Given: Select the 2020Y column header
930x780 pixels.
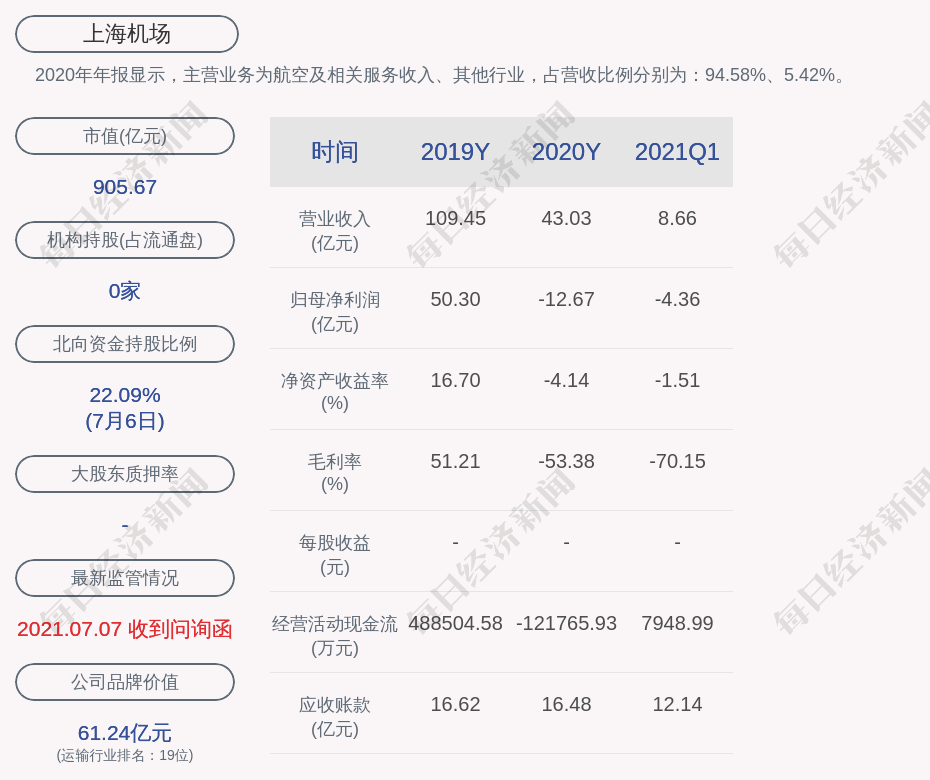Looking at the screenshot, I should click(x=566, y=152).
